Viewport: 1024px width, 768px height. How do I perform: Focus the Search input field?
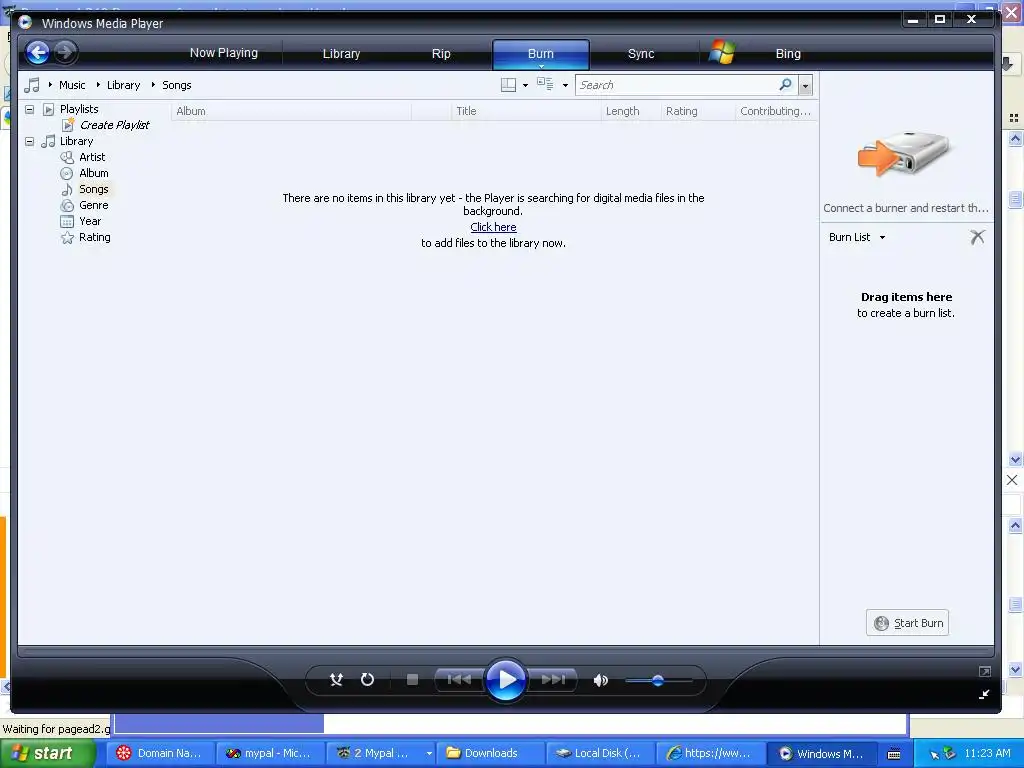[677, 85]
